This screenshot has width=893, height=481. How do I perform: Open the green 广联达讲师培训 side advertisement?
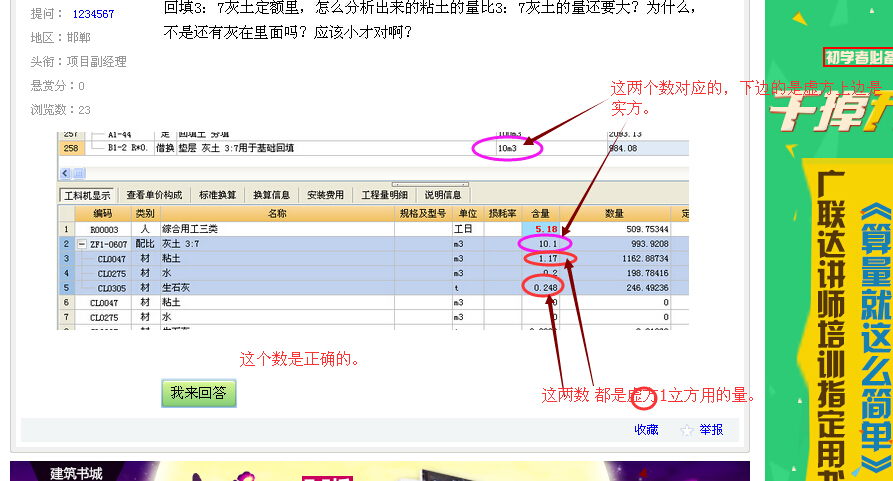(829, 240)
